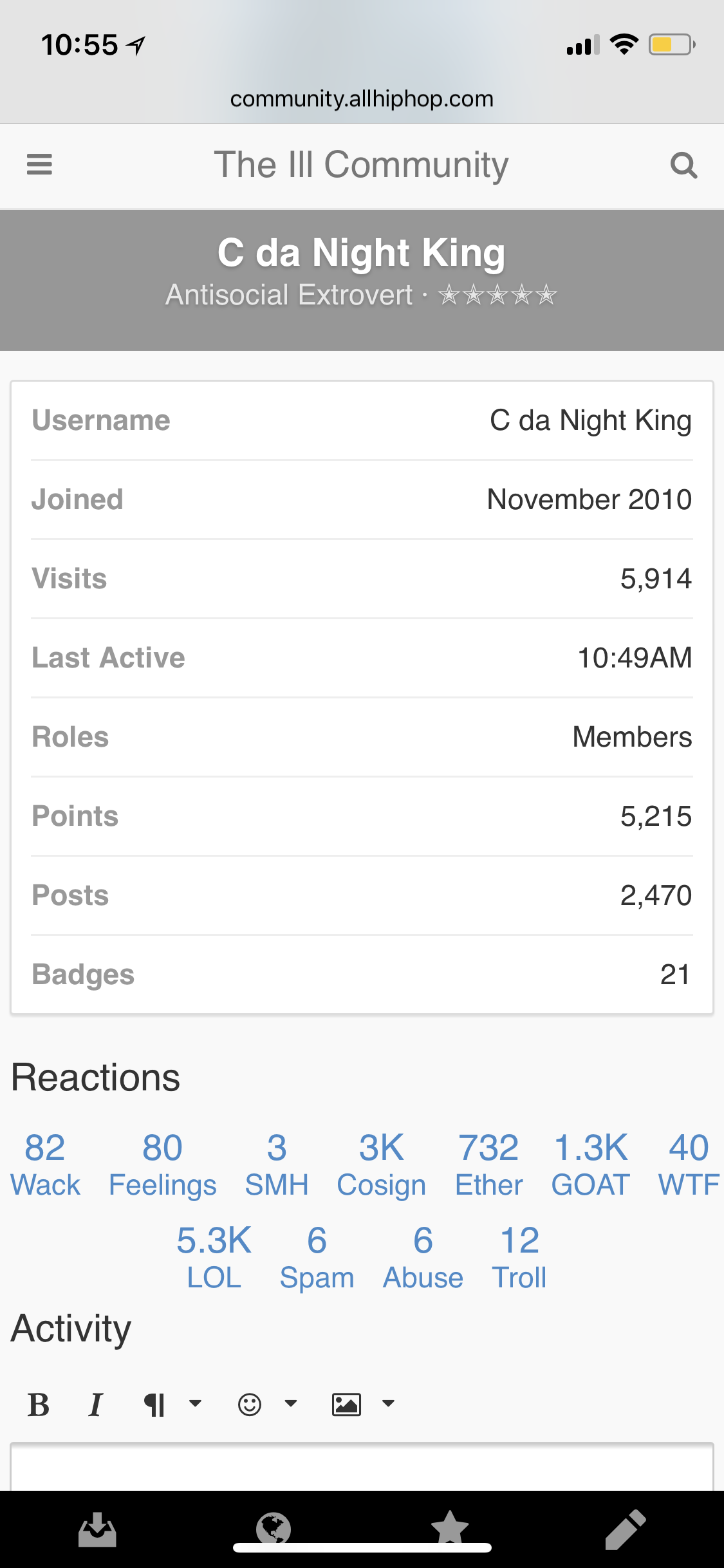The image size is (724, 1568).
Task: Expand the image upload dropdown arrow
Action: [388, 1403]
